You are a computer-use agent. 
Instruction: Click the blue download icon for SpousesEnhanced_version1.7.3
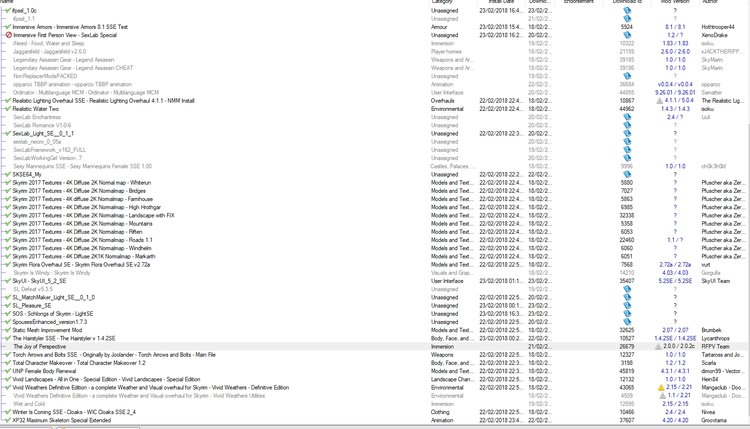tap(627, 322)
